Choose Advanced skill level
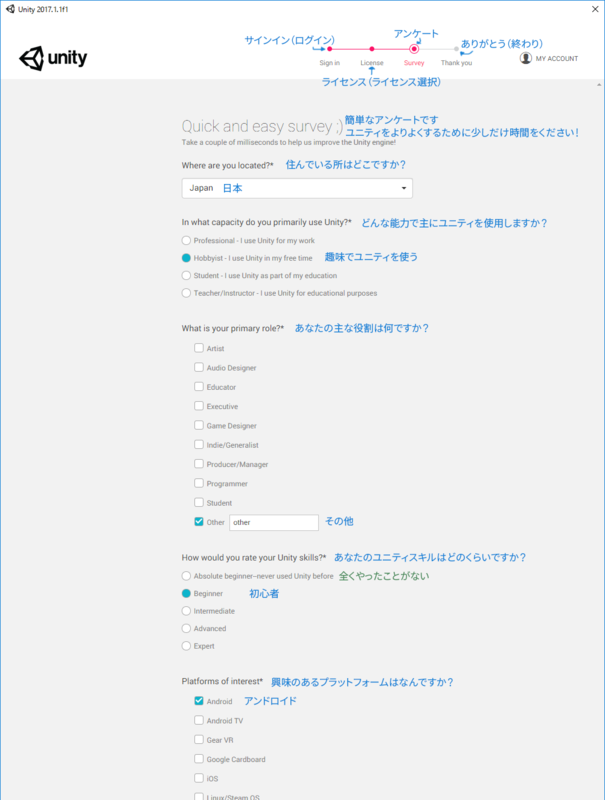This screenshot has height=800, width=605. [186, 629]
